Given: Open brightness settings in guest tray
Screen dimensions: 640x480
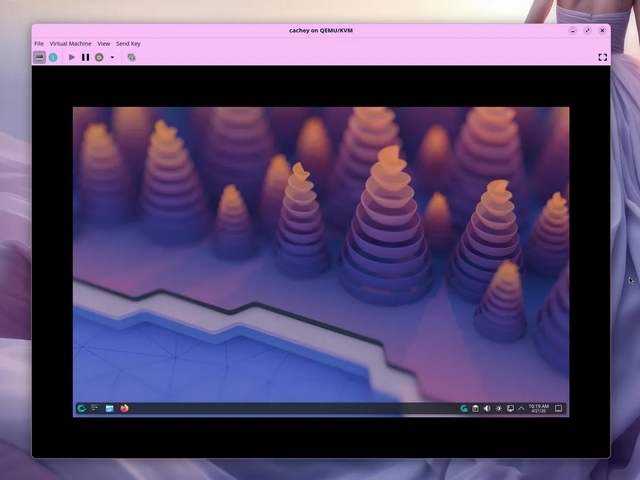Looking at the screenshot, I should coord(498,408).
